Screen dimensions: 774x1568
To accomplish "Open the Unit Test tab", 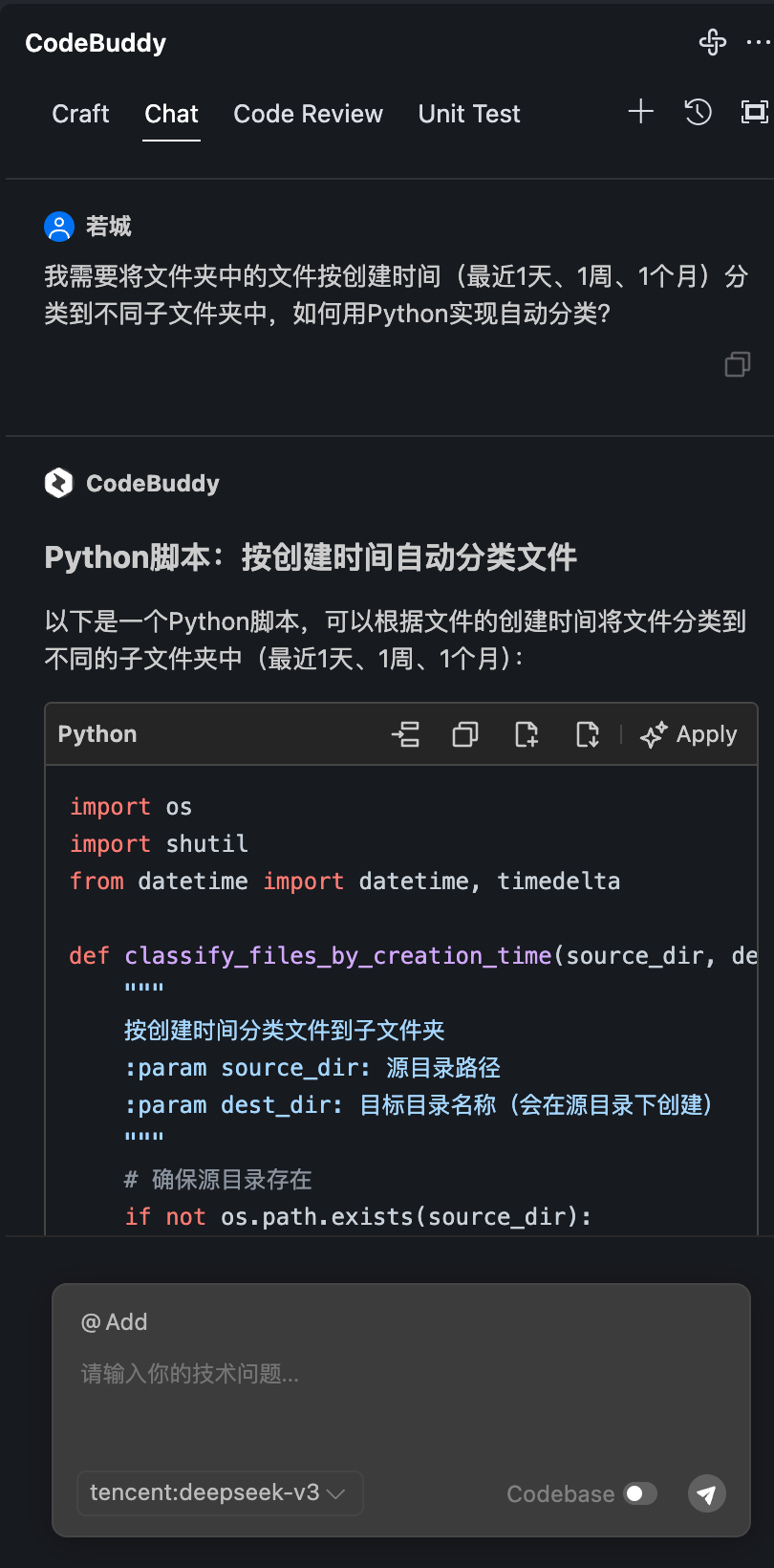I will tap(469, 114).
